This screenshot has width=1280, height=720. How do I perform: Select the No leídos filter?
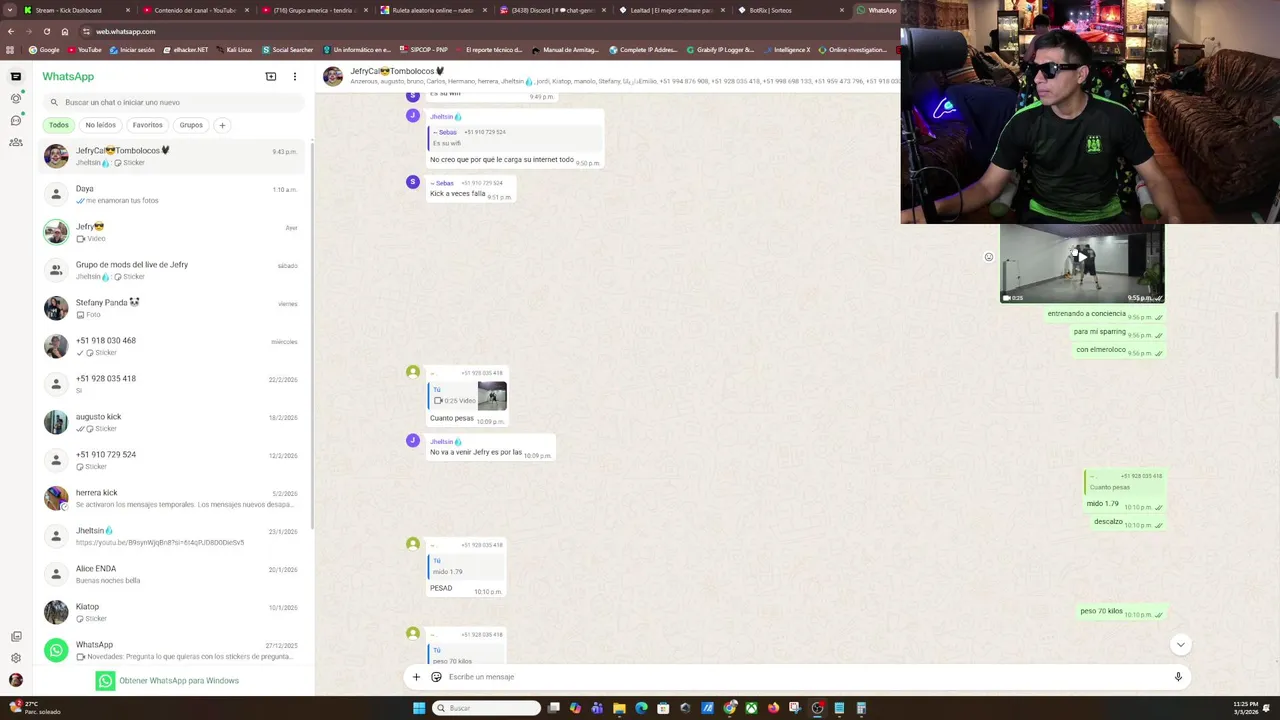point(100,125)
